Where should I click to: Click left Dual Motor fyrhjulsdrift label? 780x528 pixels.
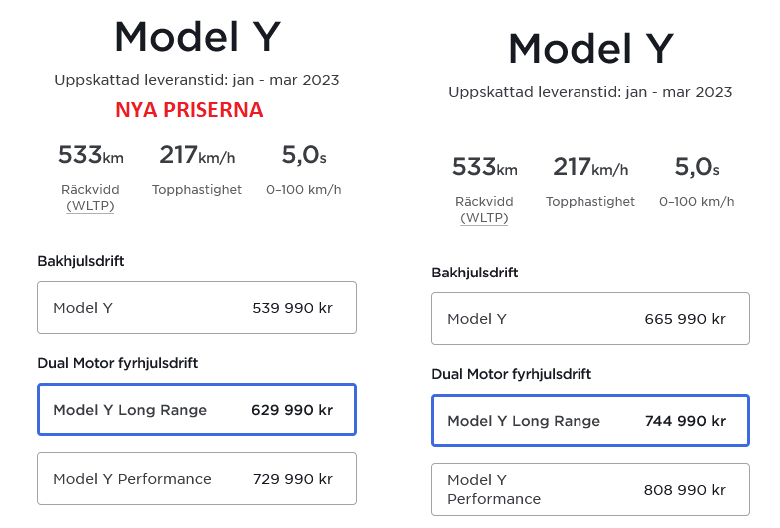pyautogui.click(x=117, y=363)
